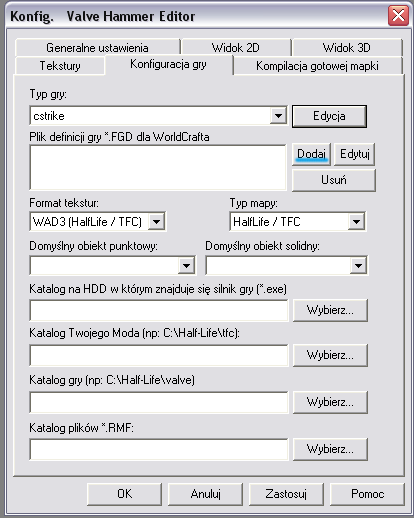This screenshot has width=414, height=518.
Task: Click the Katalog plików RMF text field
Action: pyautogui.click(x=159, y=449)
